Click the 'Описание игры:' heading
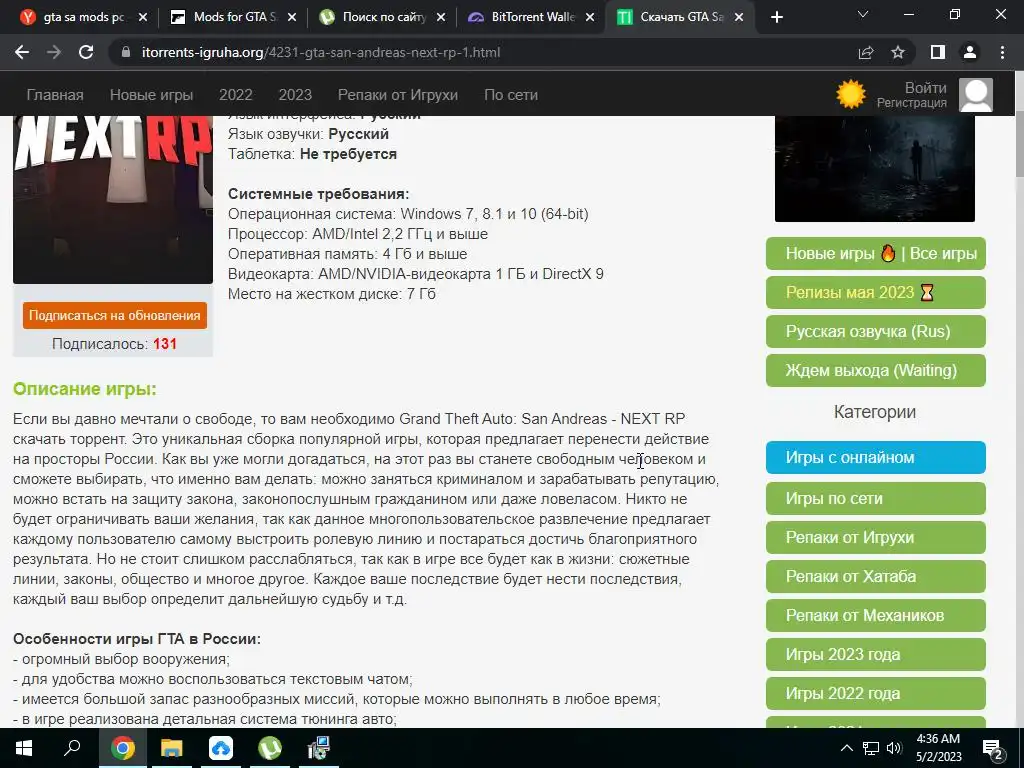The width and height of the screenshot is (1024, 768). point(85,389)
